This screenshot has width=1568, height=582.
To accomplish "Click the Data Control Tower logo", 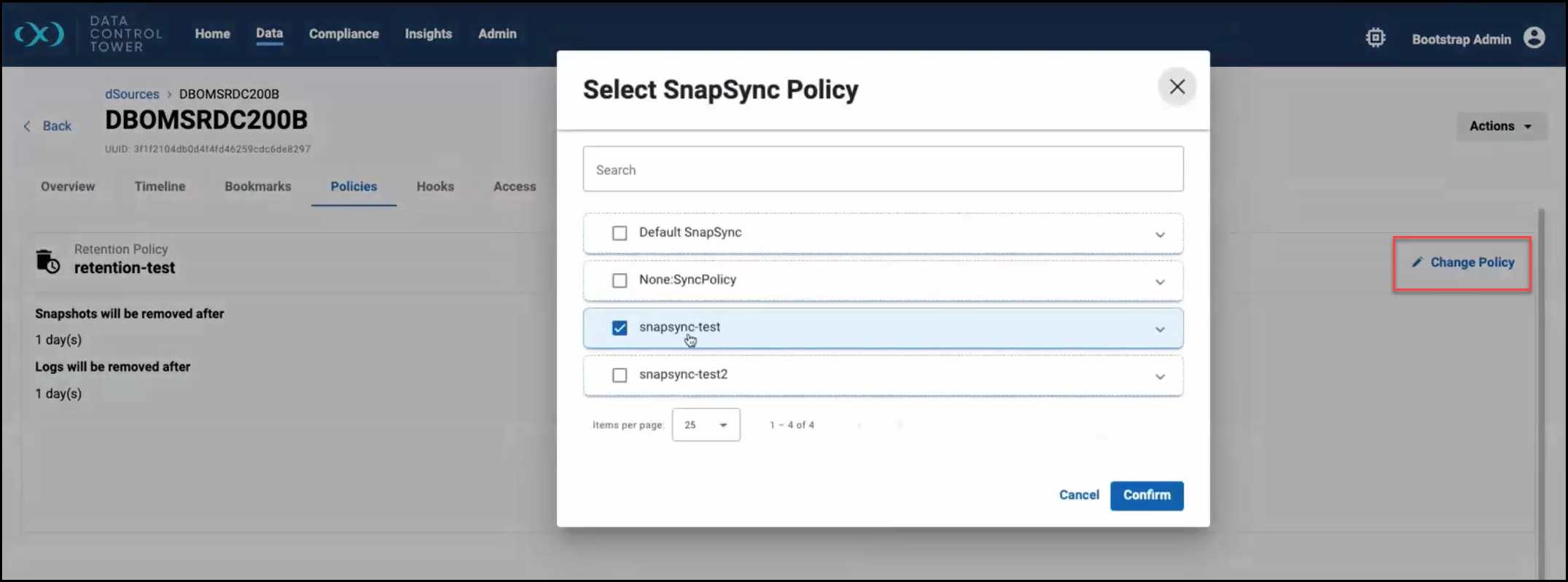I will pyautogui.click(x=40, y=34).
